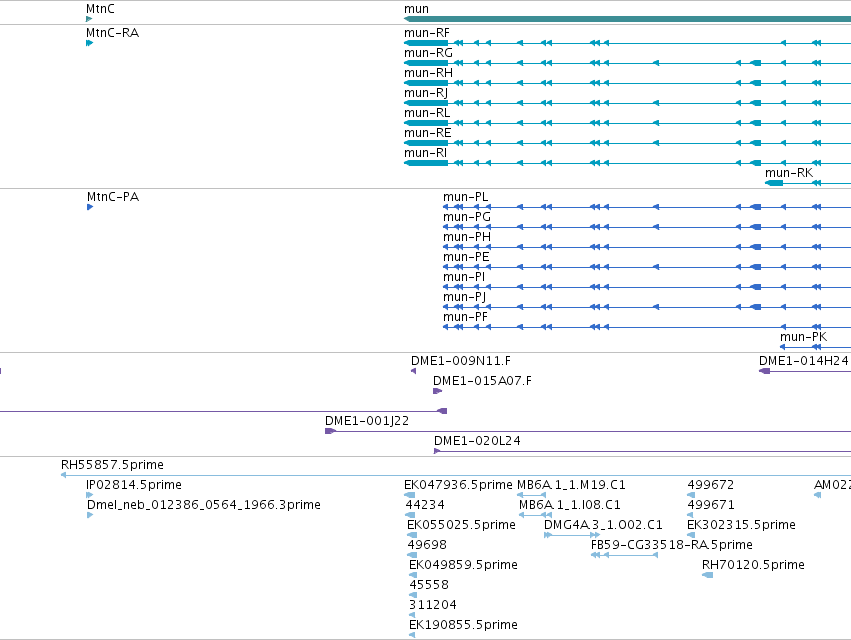Select protein mun-PL label
Image resolution: width=851 pixels, height=640 pixels.
(x=466, y=197)
